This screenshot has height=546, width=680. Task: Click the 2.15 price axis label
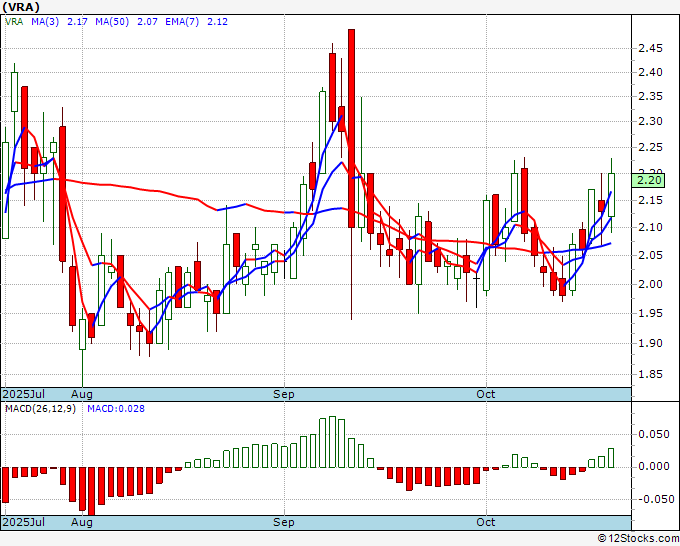tap(651, 200)
